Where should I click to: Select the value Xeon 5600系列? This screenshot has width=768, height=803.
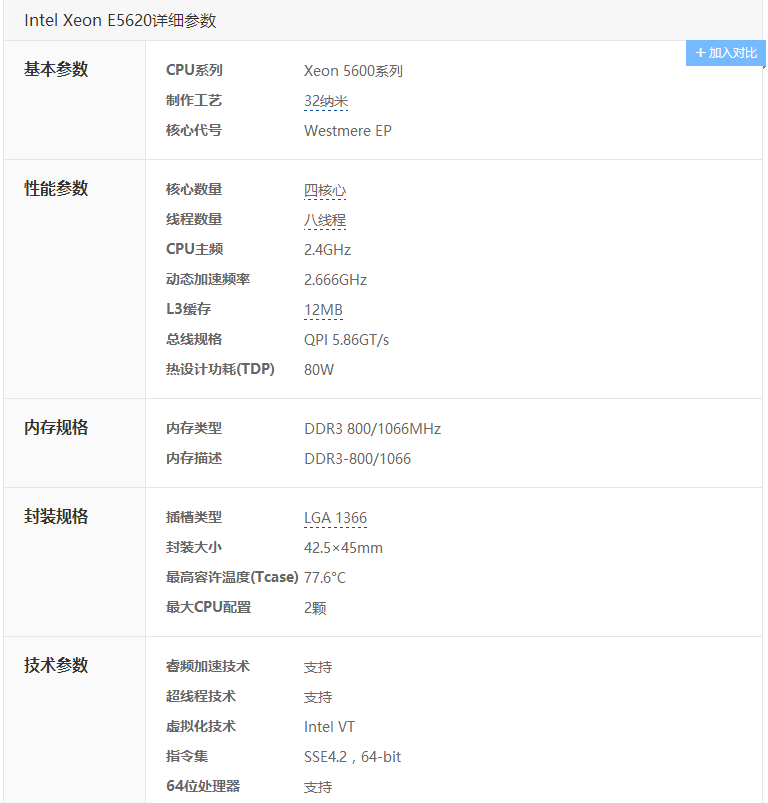point(353,71)
